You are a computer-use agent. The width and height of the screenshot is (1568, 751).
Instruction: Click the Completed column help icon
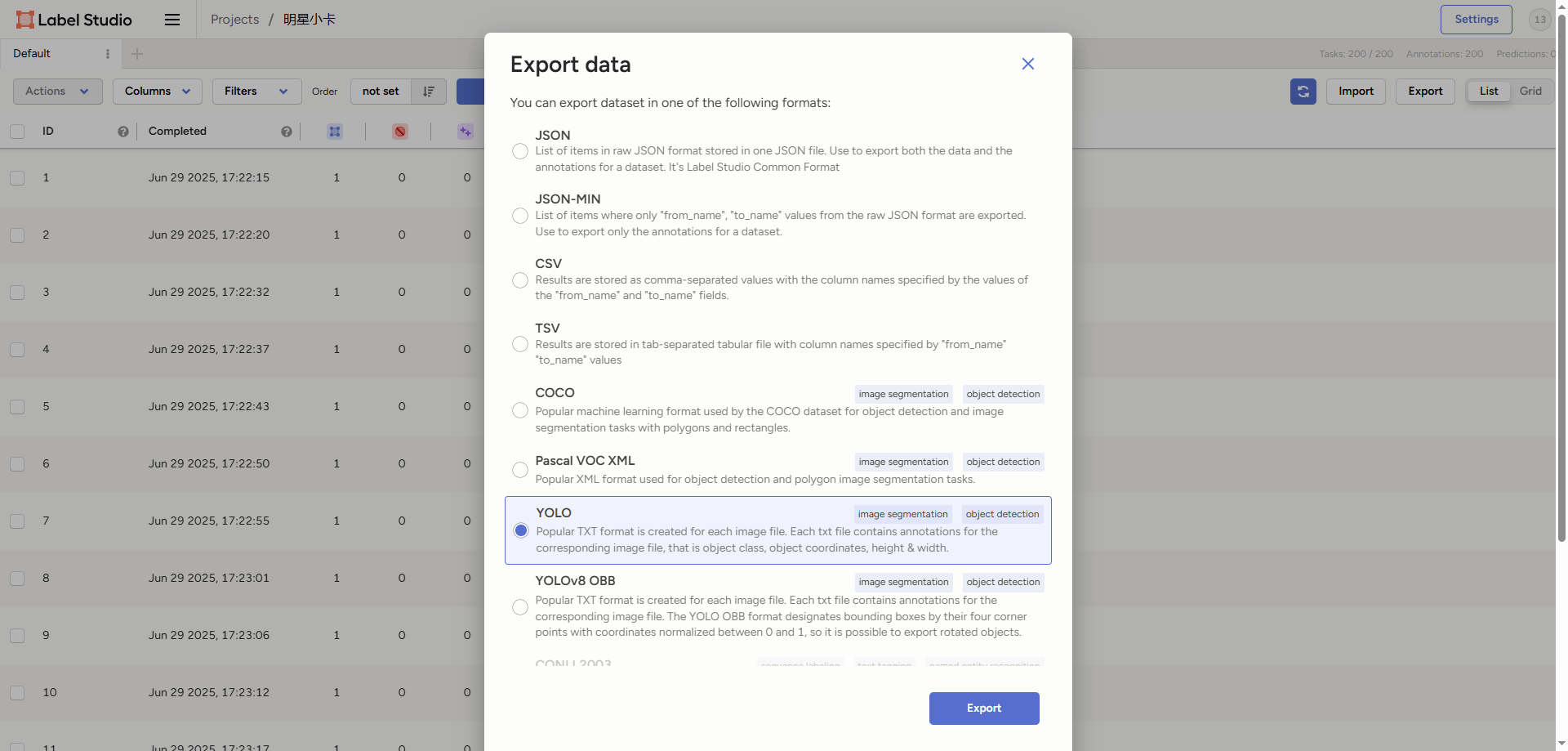[287, 132]
